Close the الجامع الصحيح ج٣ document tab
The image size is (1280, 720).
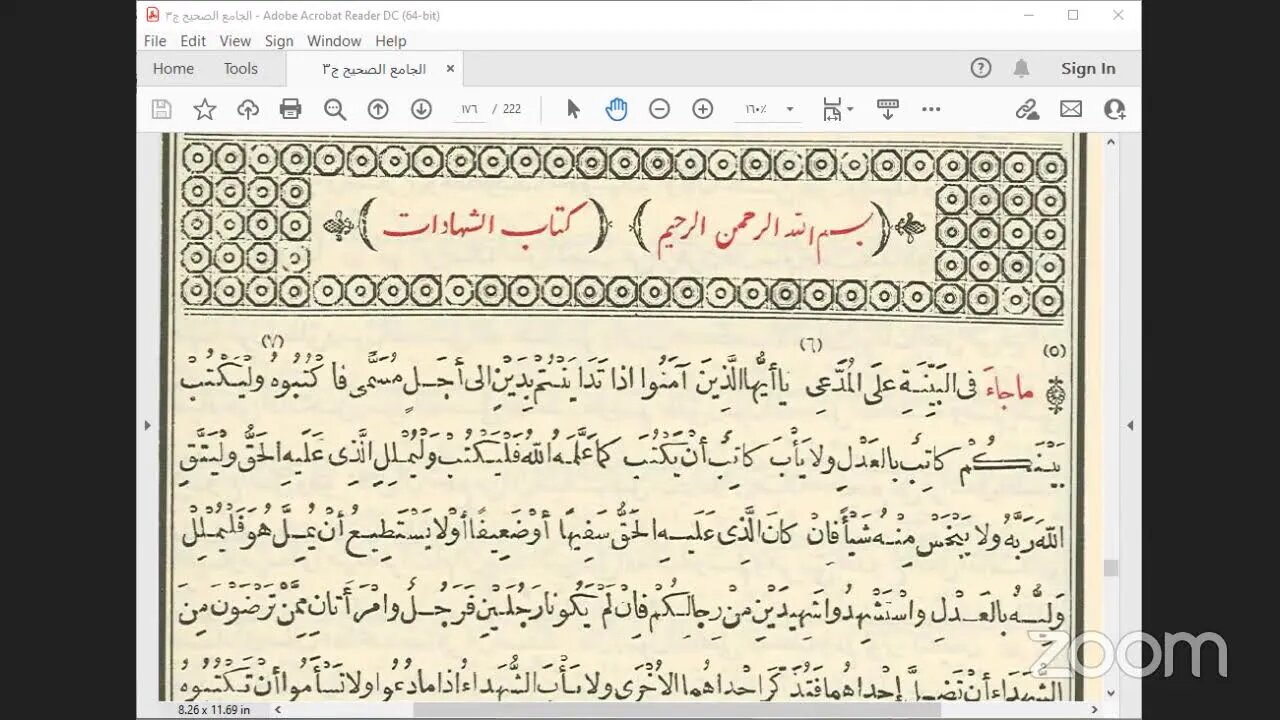point(450,68)
